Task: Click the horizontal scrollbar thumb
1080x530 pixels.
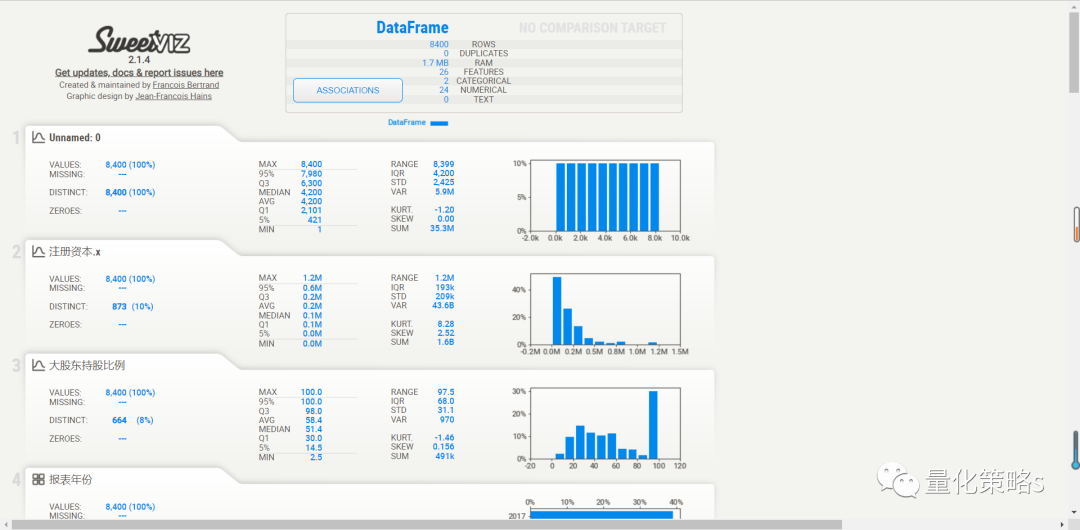Action: pyautogui.click(x=427, y=525)
